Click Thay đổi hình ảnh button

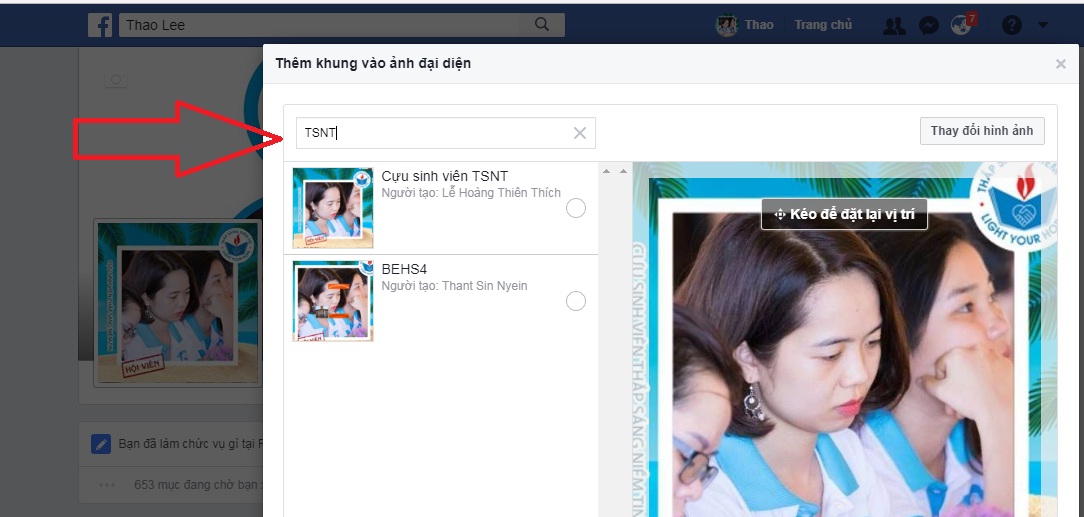point(982,131)
